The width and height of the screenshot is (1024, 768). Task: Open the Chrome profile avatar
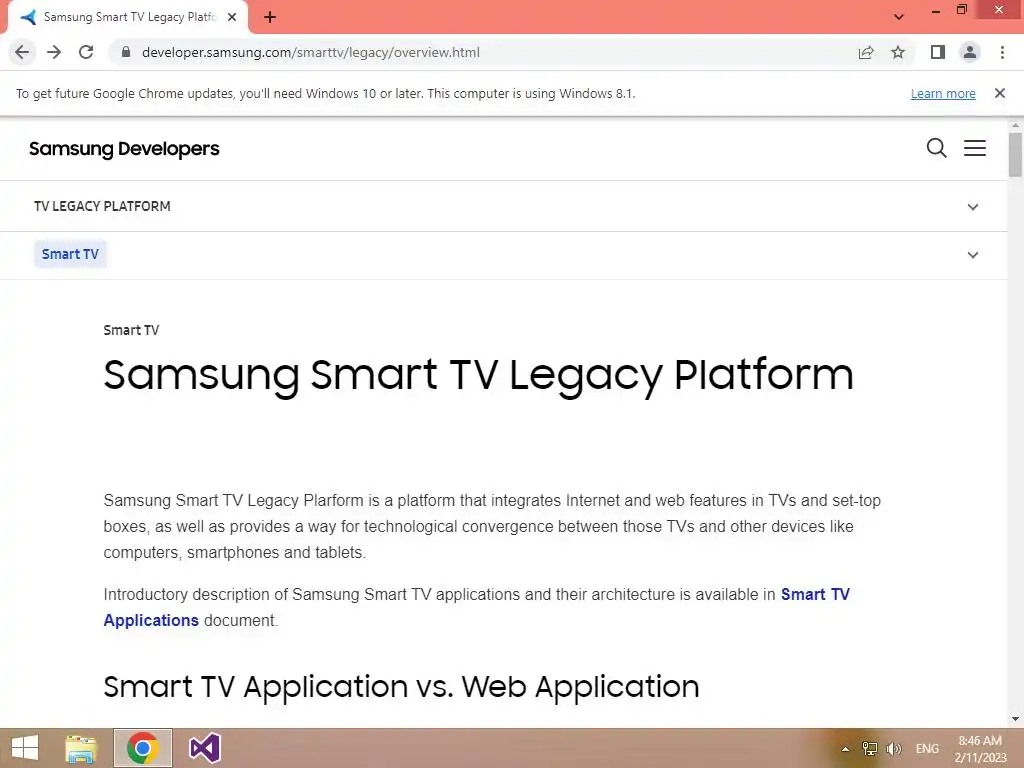pyautogui.click(x=970, y=52)
